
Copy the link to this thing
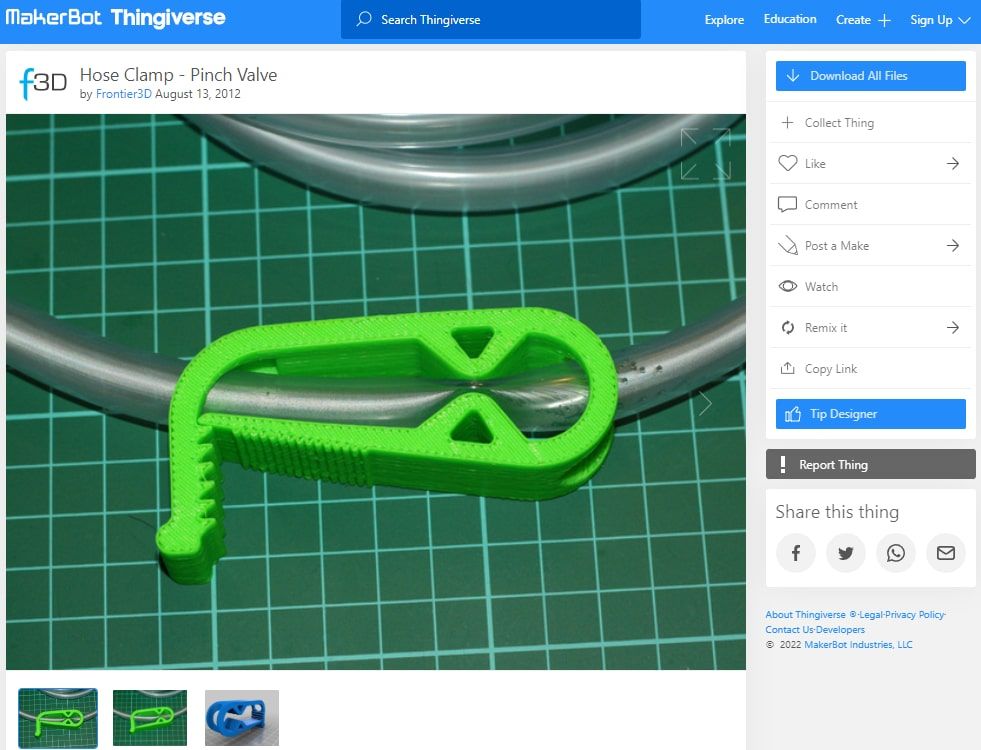point(830,368)
